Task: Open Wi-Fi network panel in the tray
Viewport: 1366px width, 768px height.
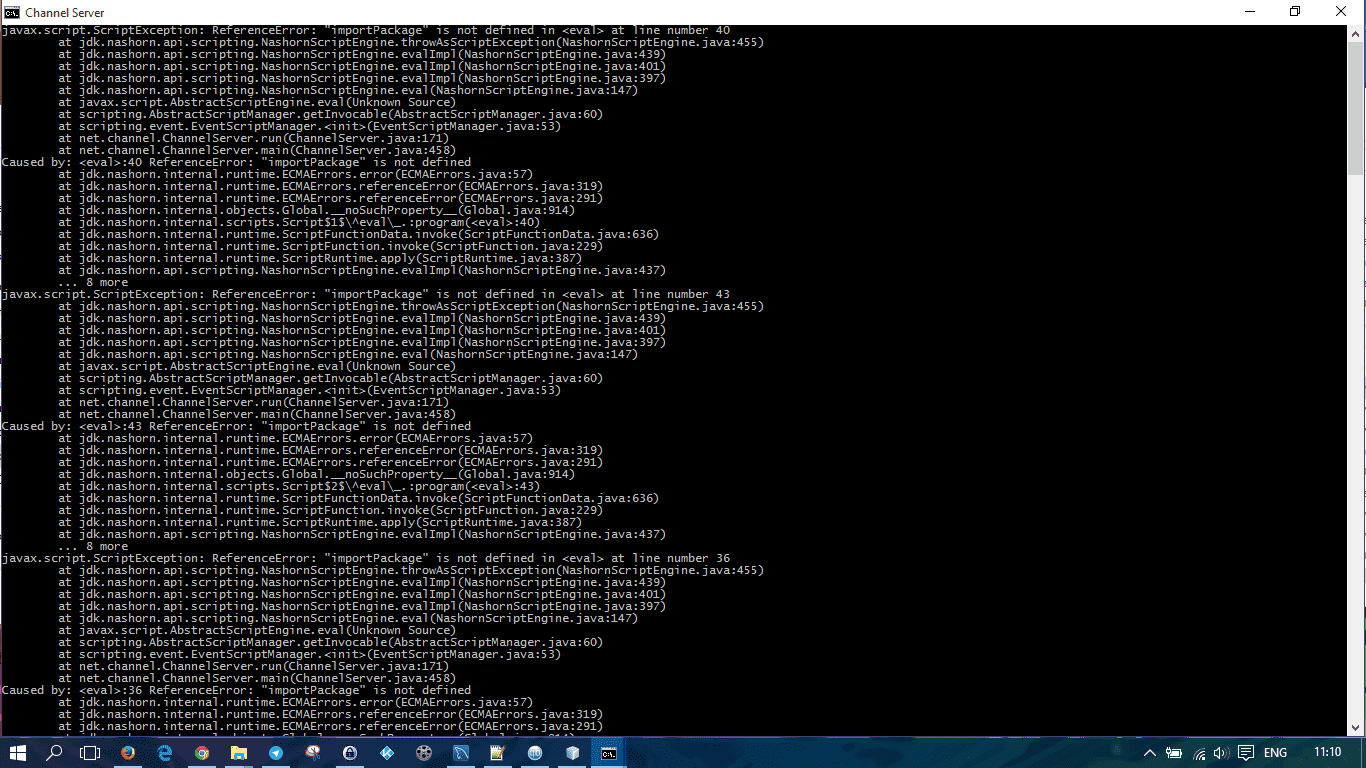Action: pyautogui.click(x=1199, y=752)
